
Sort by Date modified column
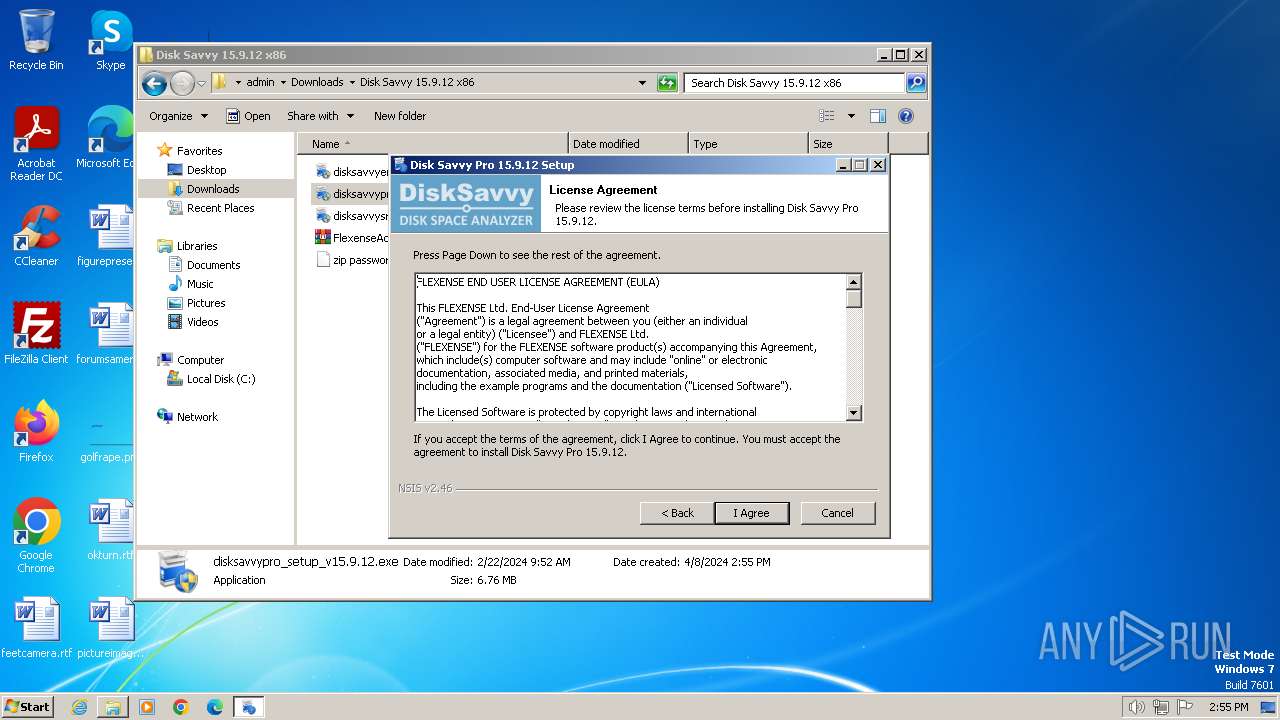click(x=628, y=144)
